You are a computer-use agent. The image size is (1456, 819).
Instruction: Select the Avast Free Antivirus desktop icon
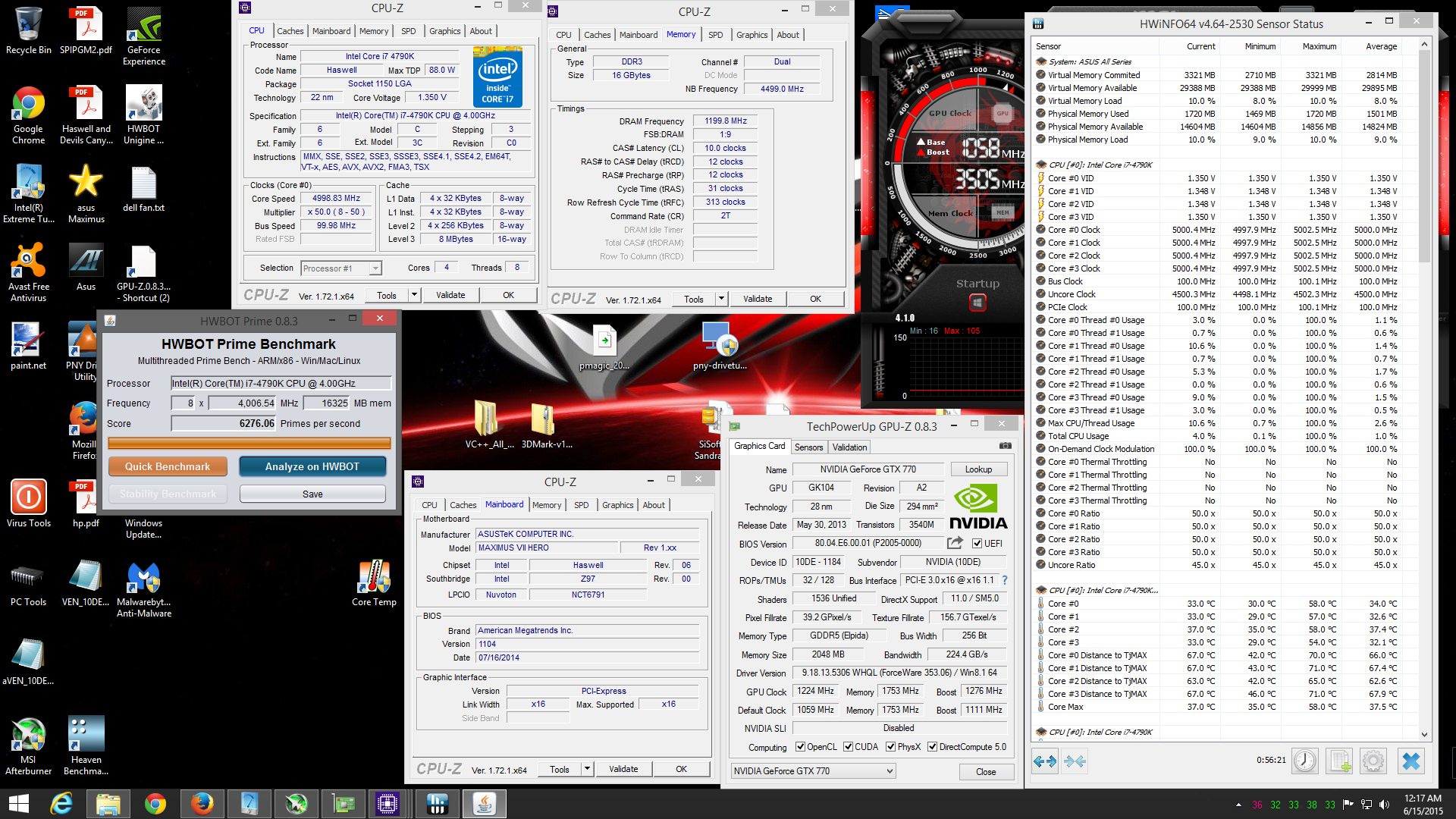click(x=29, y=273)
